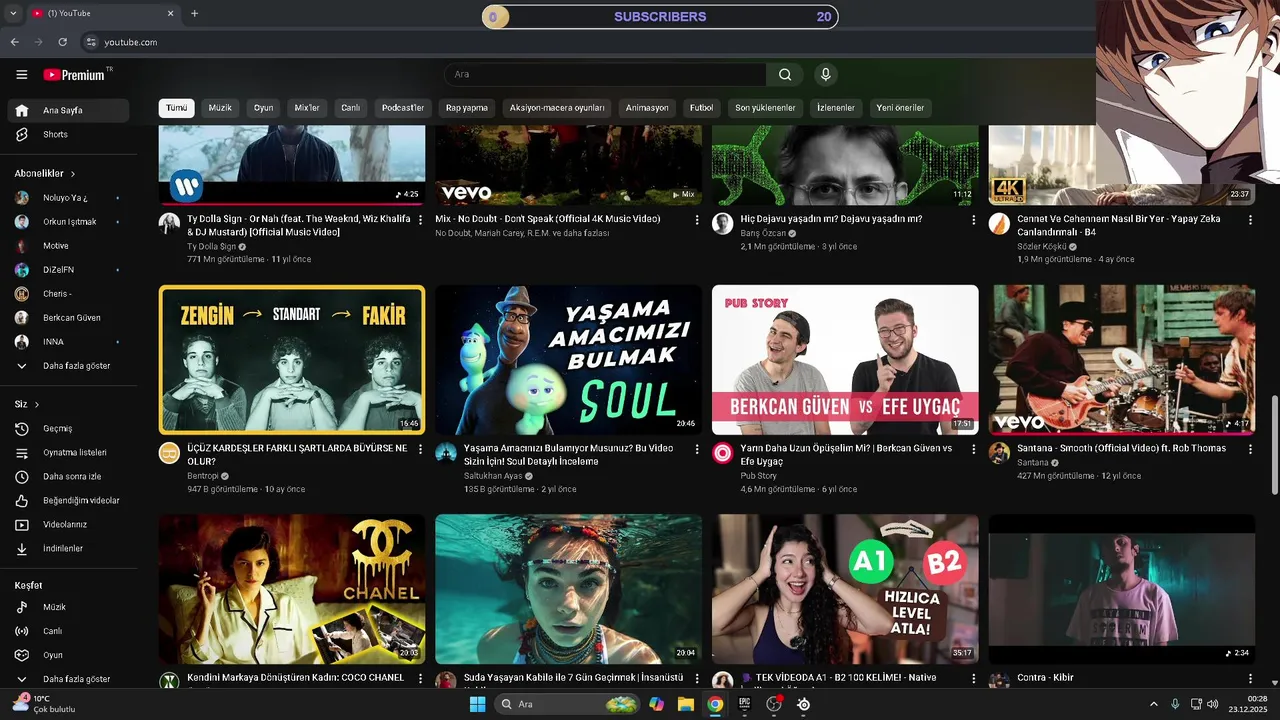Image resolution: width=1280 pixels, height=720 pixels.
Task: Open Chrome from the taskbar
Action: (x=715, y=704)
